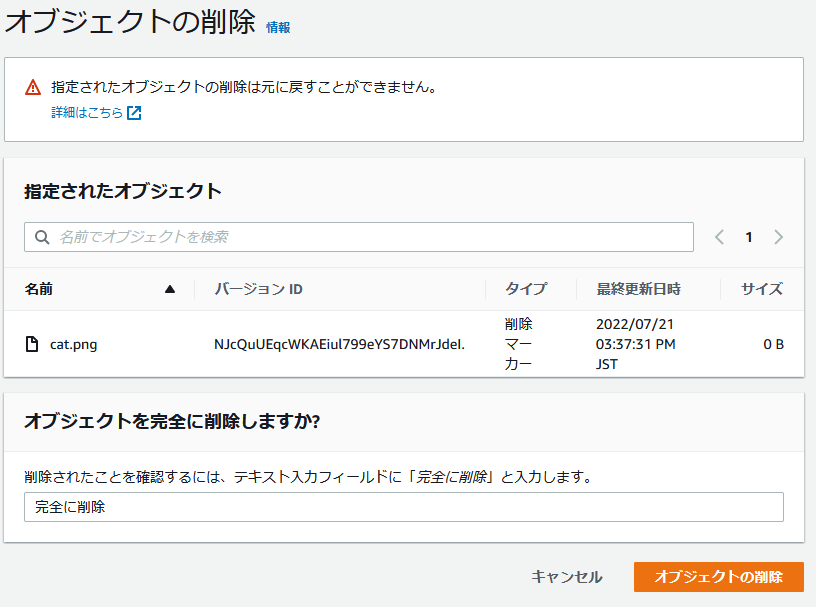Open the 情報 info link
This screenshot has height=607, width=816.
pyautogui.click(x=278, y=28)
